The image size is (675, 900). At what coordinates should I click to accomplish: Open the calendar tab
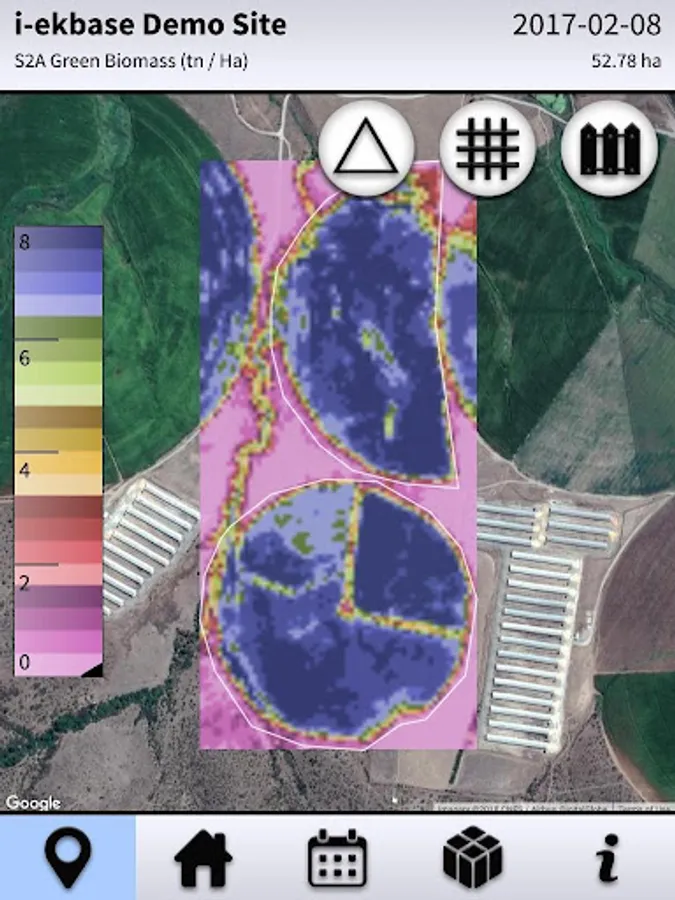click(x=338, y=858)
